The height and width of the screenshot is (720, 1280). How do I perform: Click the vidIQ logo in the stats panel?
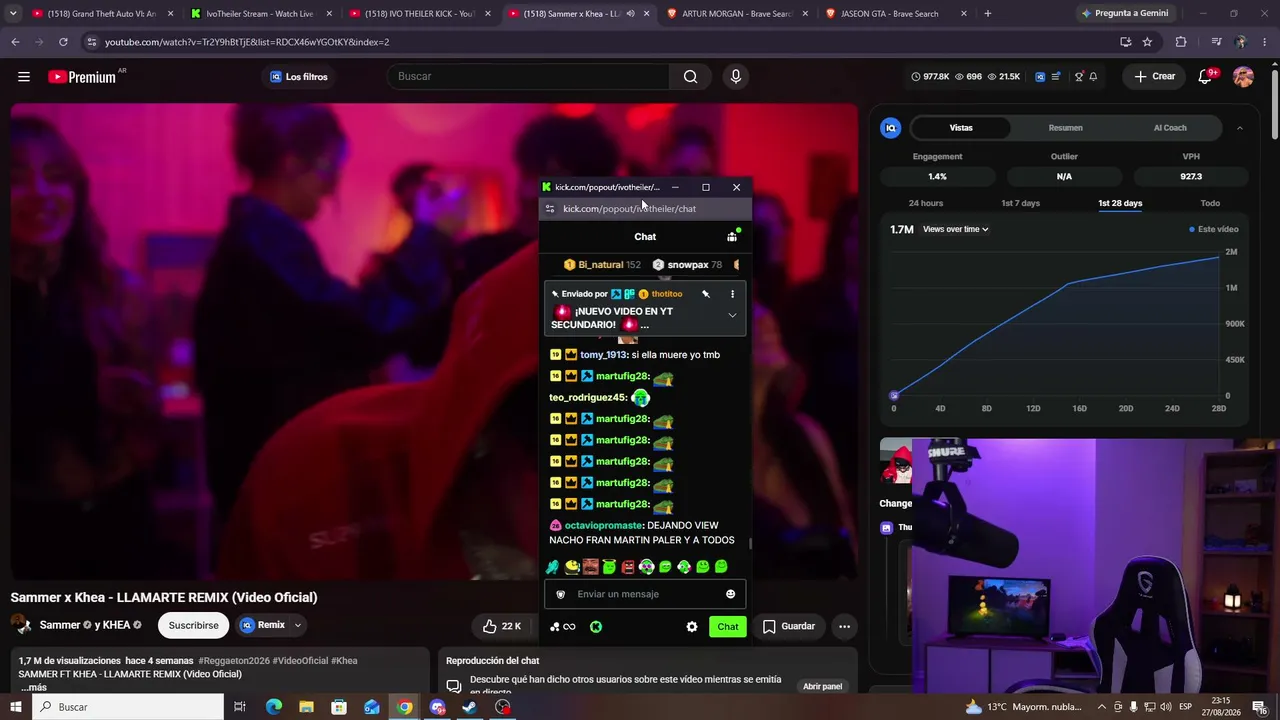coord(890,128)
